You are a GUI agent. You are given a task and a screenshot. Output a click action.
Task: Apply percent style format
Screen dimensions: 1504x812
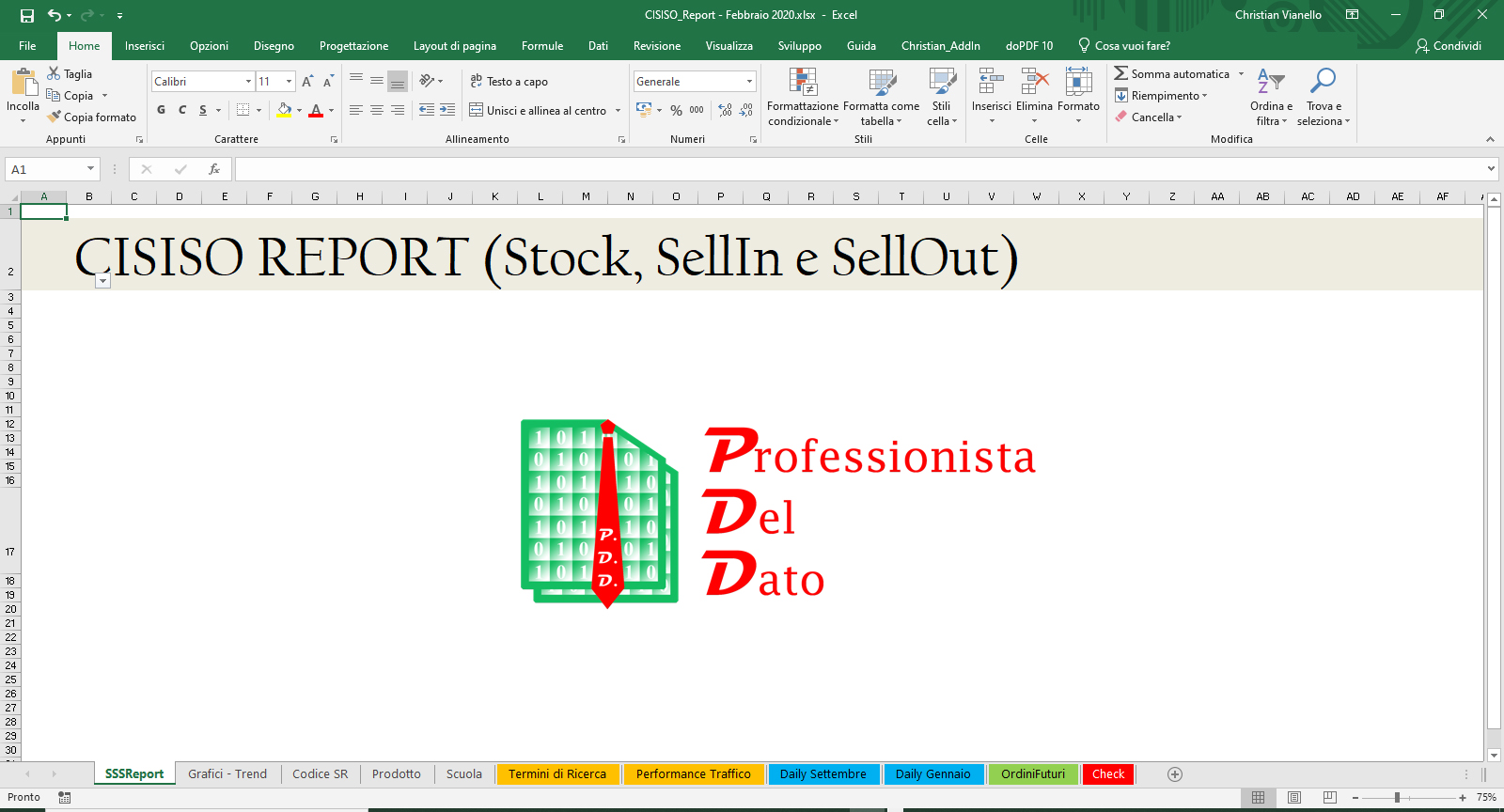[676, 110]
